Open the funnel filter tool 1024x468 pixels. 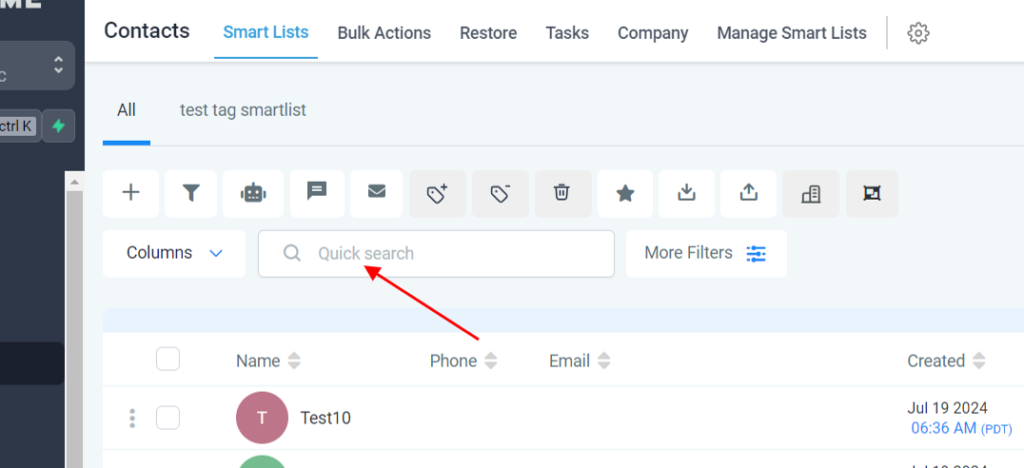coord(191,193)
